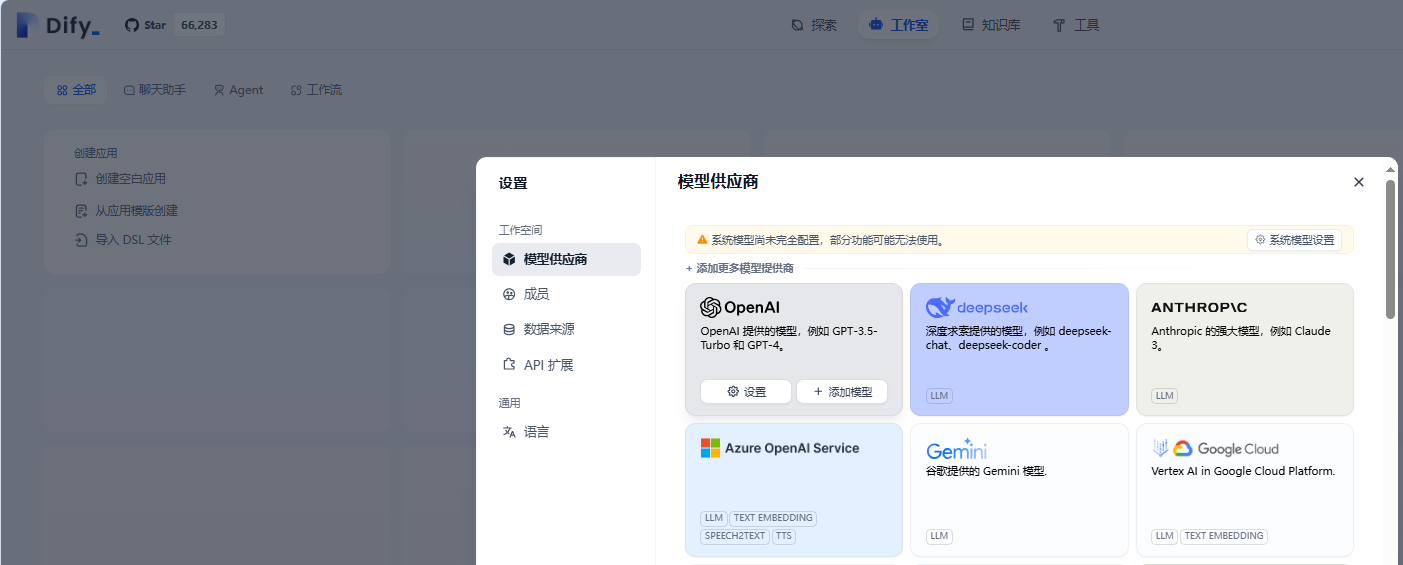This screenshot has height=565, width=1403.
Task: Select the deepseek provider card
Action: tap(1018, 349)
